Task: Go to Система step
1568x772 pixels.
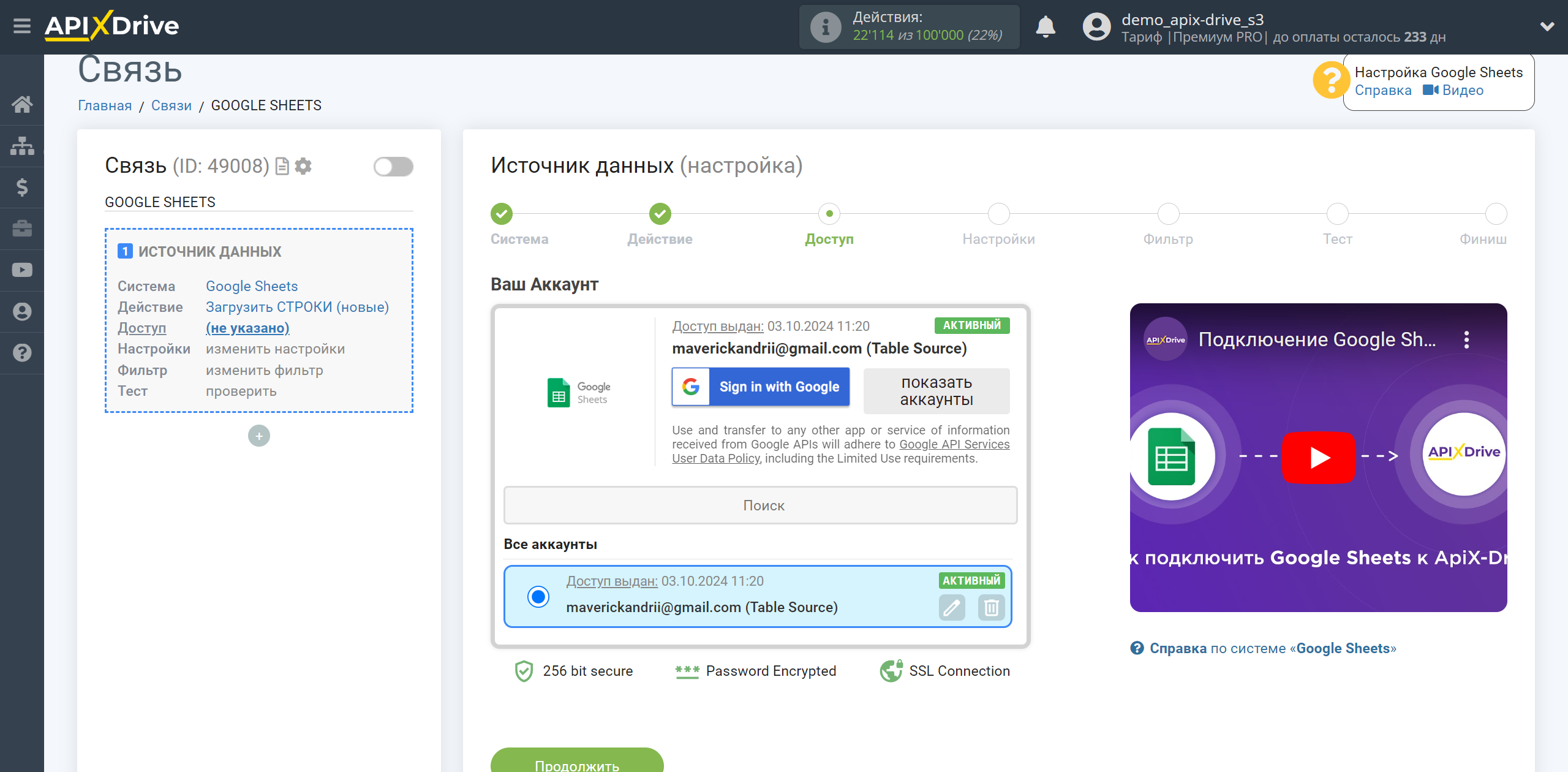Action: pyautogui.click(x=502, y=214)
